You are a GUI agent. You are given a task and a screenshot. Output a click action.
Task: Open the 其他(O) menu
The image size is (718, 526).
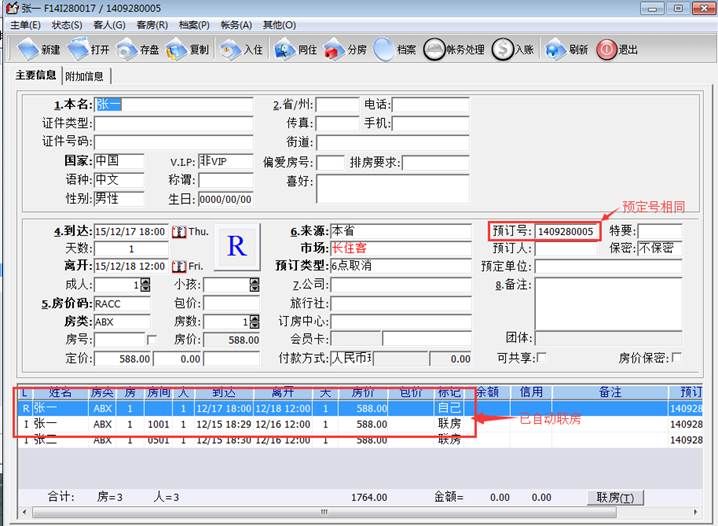pyautogui.click(x=279, y=25)
